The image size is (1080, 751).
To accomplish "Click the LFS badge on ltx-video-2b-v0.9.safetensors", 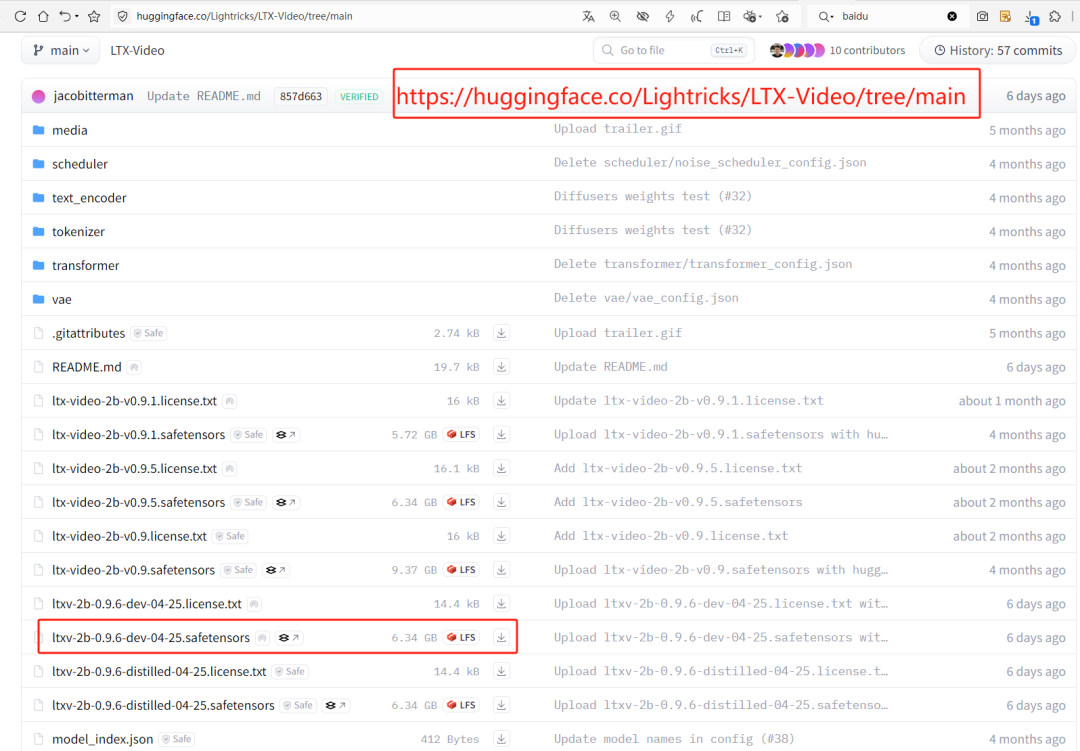I will click(461, 570).
